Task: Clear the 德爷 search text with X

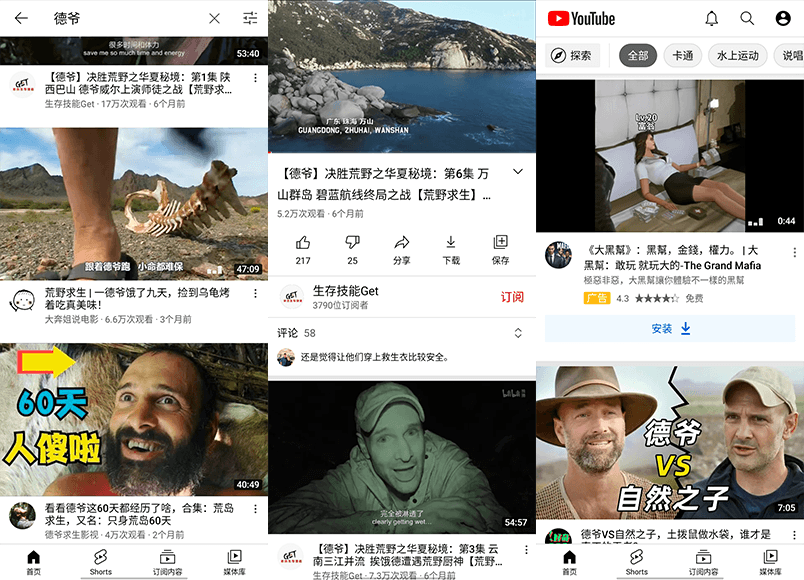Action: 214,18
